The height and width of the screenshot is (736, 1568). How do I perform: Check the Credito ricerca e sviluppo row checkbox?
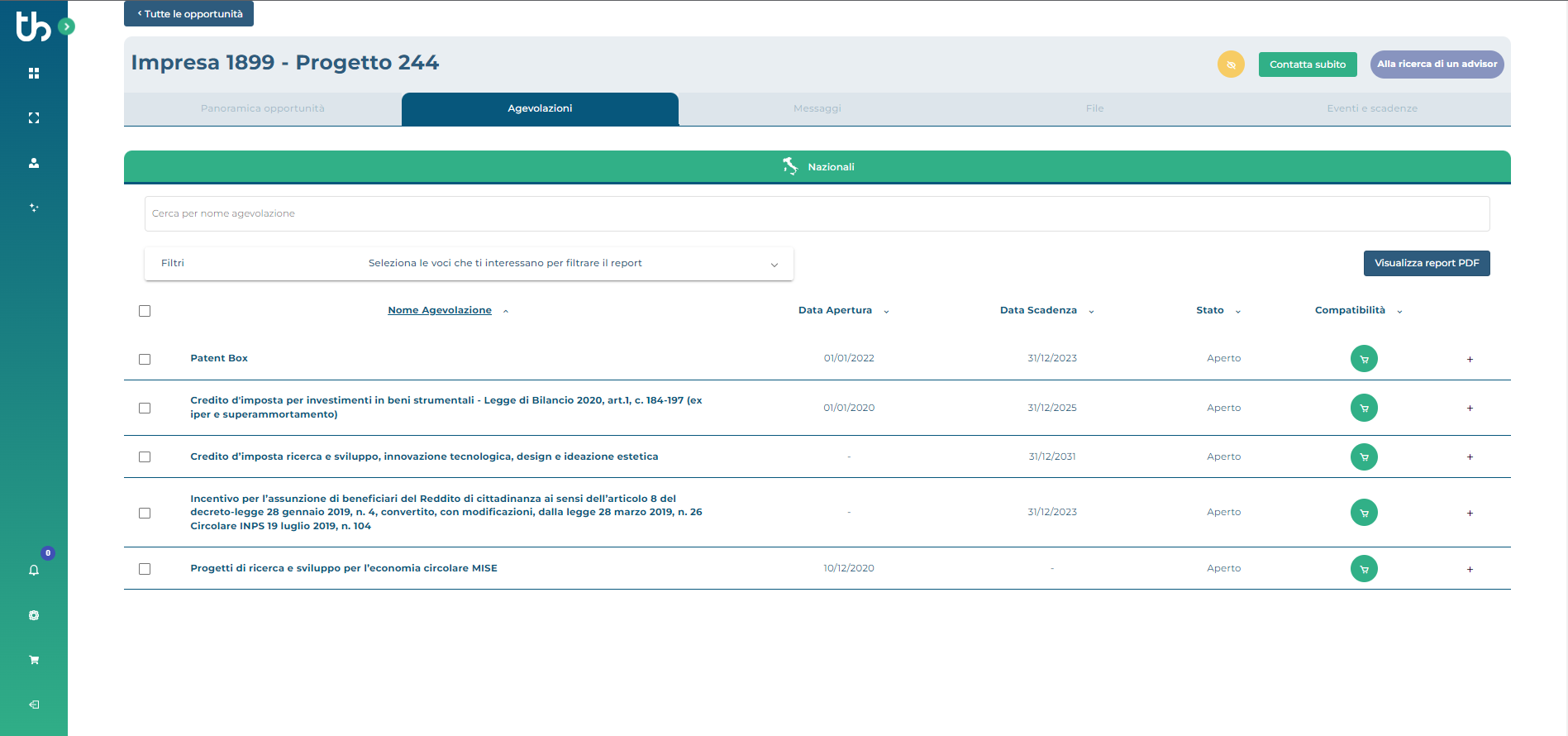coord(145,456)
